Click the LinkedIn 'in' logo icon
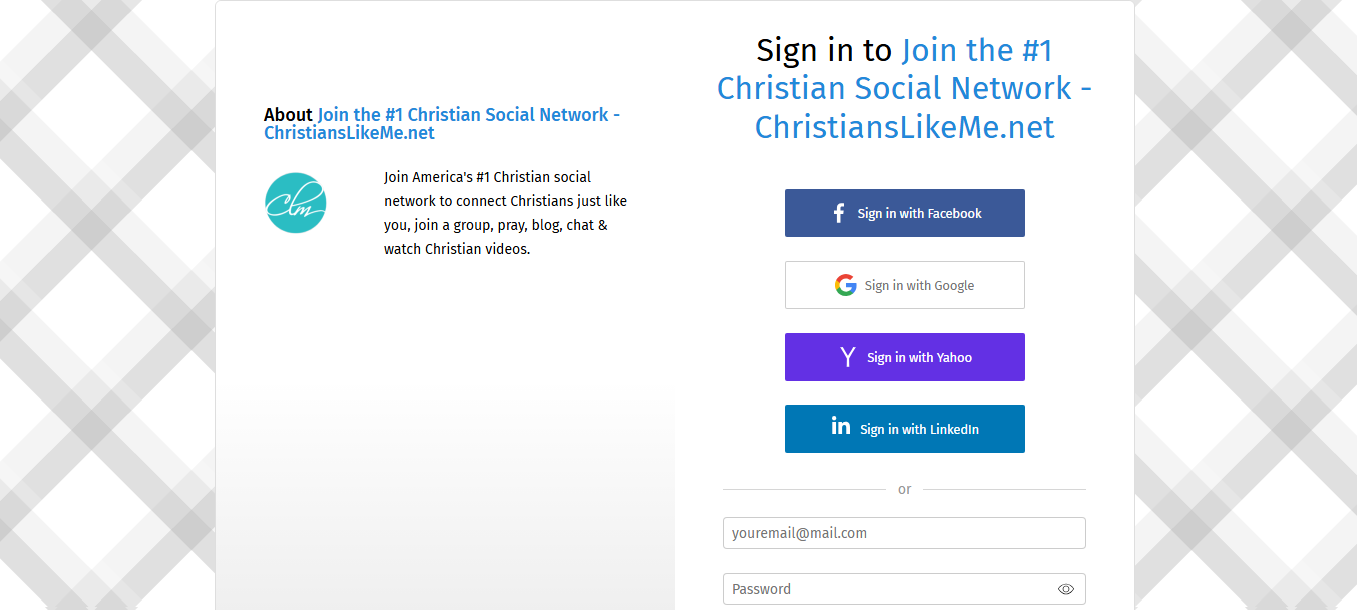Image resolution: width=1357 pixels, height=610 pixels. coord(841,426)
